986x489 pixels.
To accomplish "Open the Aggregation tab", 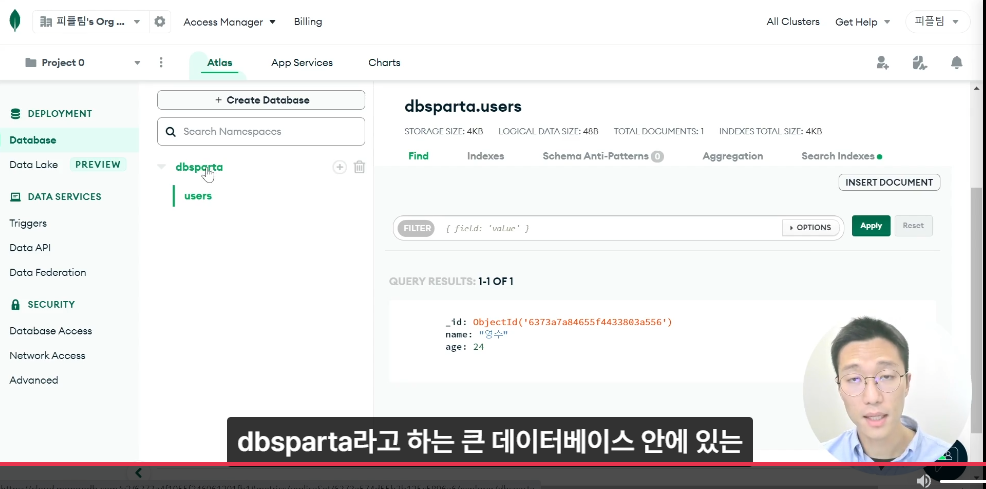I will (x=733, y=156).
